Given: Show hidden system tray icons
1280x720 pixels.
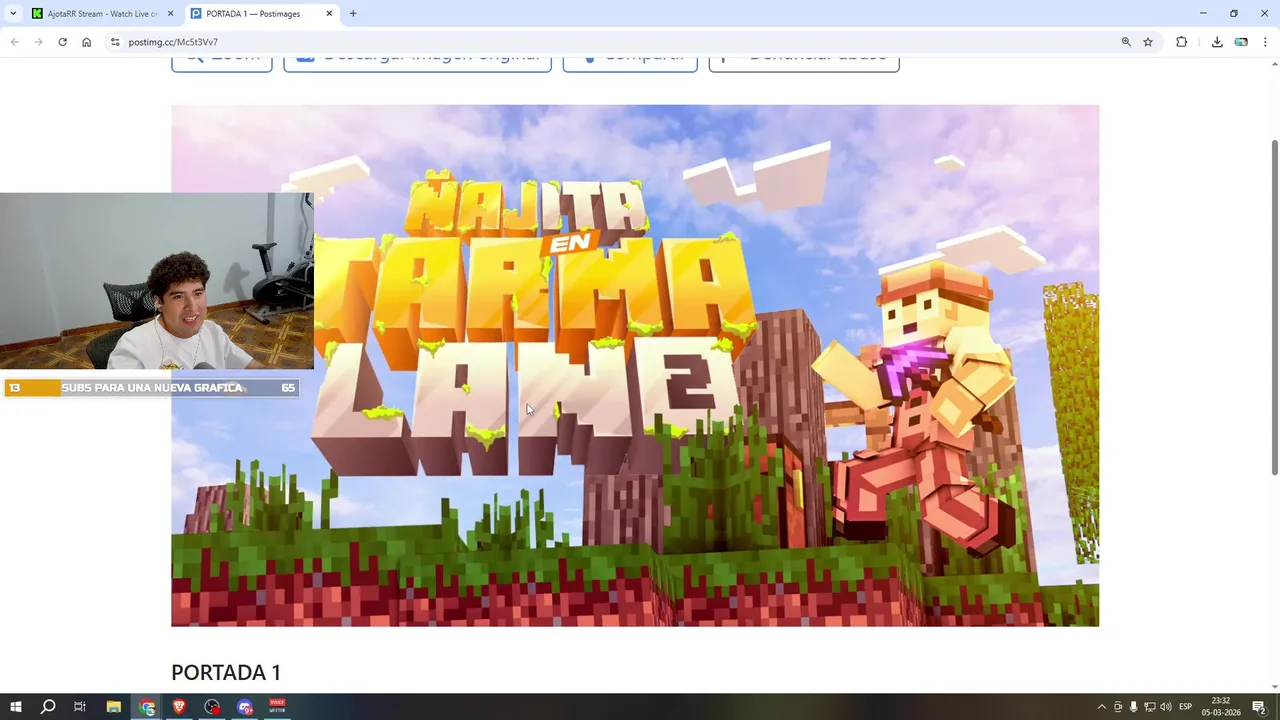Looking at the screenshot, I should tap(1102, 707).
